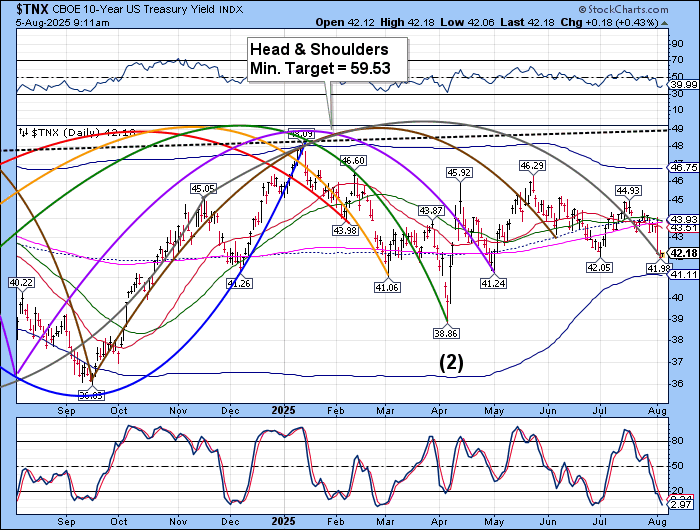Select the 45.92 price label
The height and width of the screenshot is (530, 700).
[459, 173]
